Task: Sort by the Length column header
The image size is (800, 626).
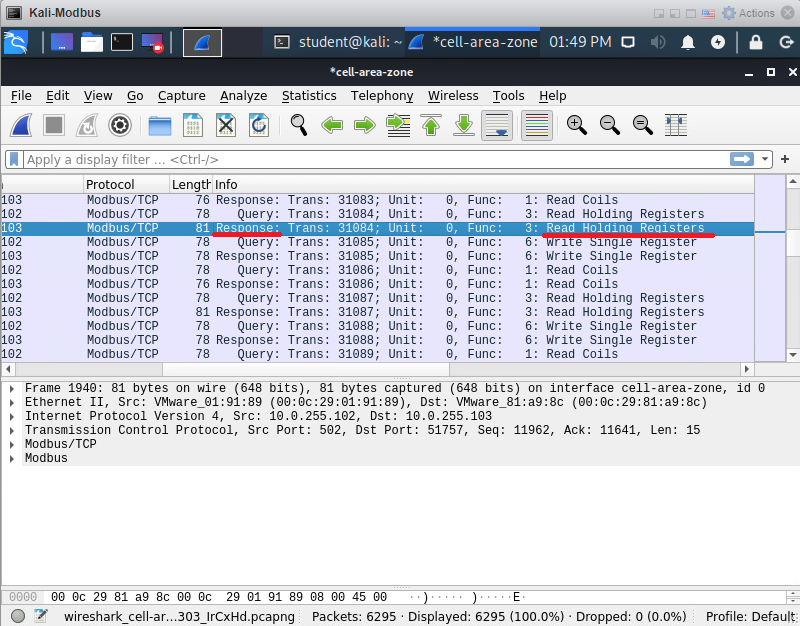Action: (x=191, y=184)
